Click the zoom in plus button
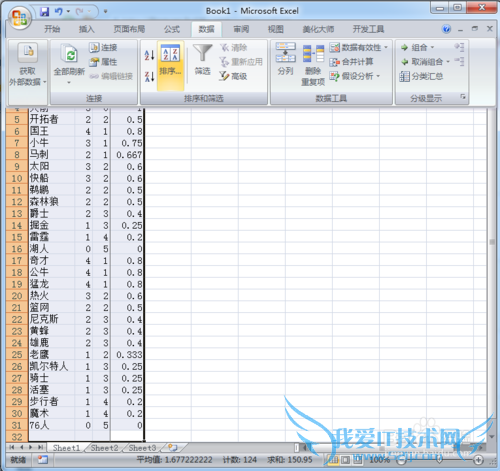Screen dimensions: 500x471 coord(479,460)
